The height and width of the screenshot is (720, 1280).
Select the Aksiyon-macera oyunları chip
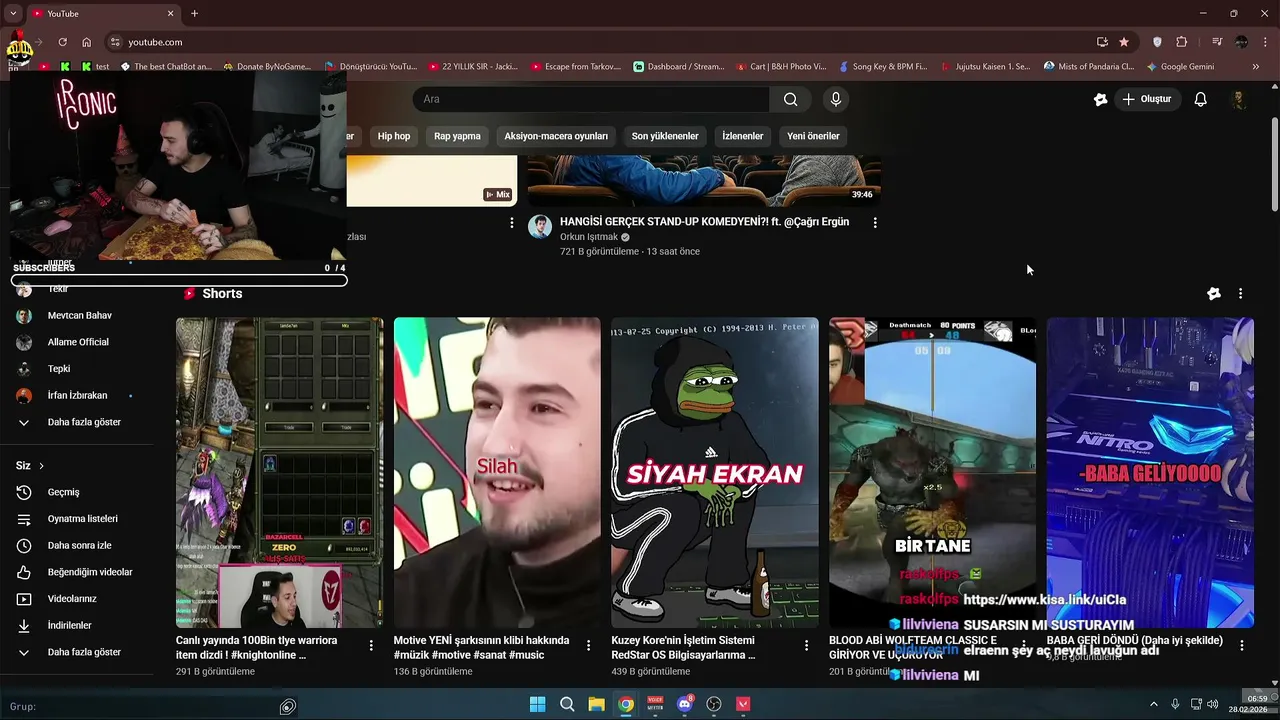coord(556,136)
